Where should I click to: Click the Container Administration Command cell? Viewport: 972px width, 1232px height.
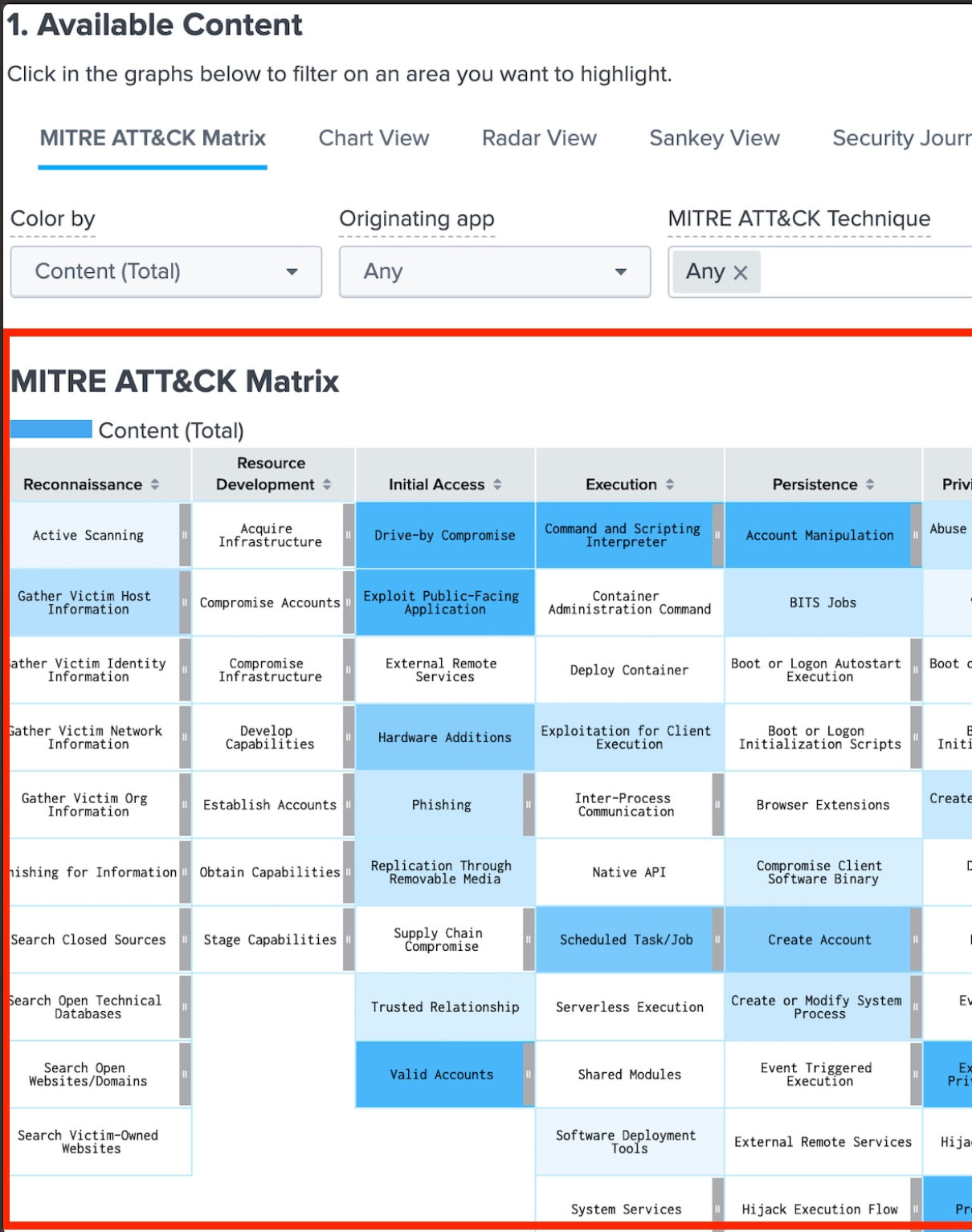coord(630,602)
